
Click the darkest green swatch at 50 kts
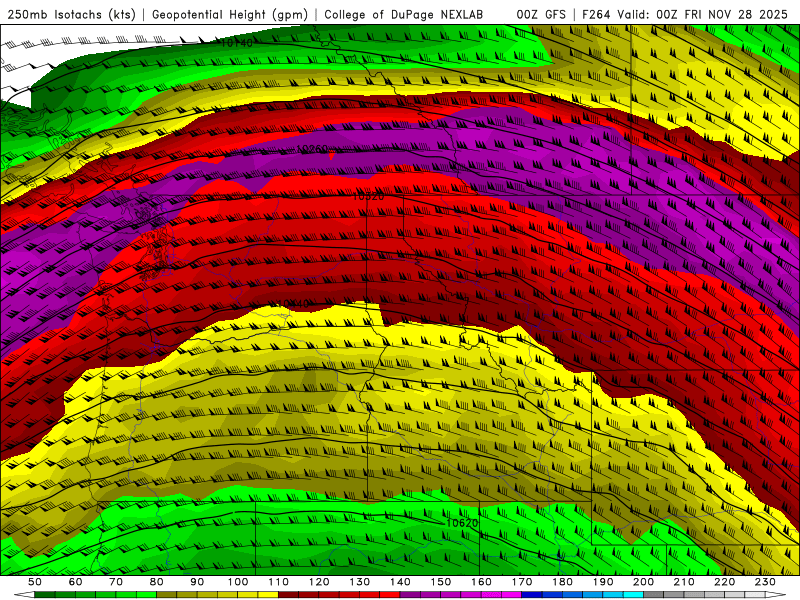(44, 595)
